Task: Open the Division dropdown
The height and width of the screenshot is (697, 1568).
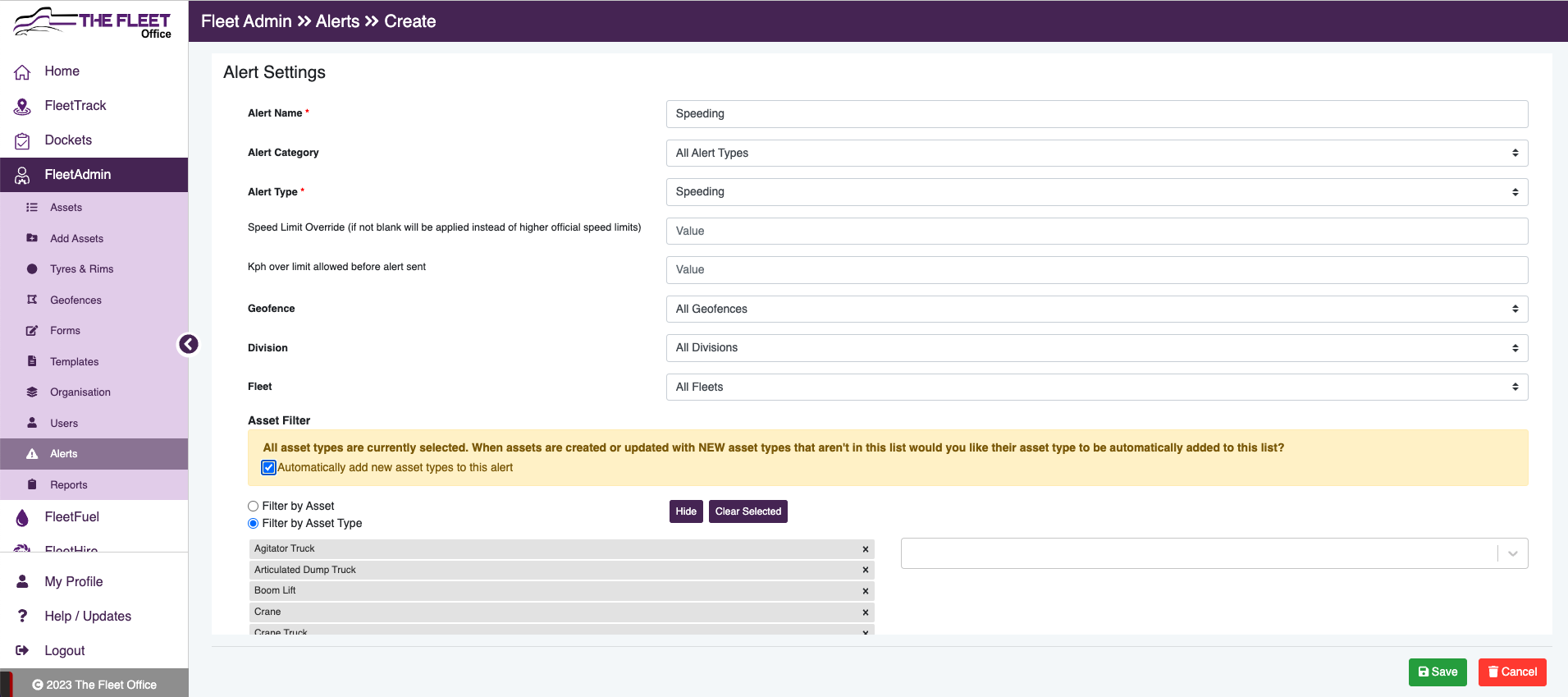Action: coord(1096,348)
